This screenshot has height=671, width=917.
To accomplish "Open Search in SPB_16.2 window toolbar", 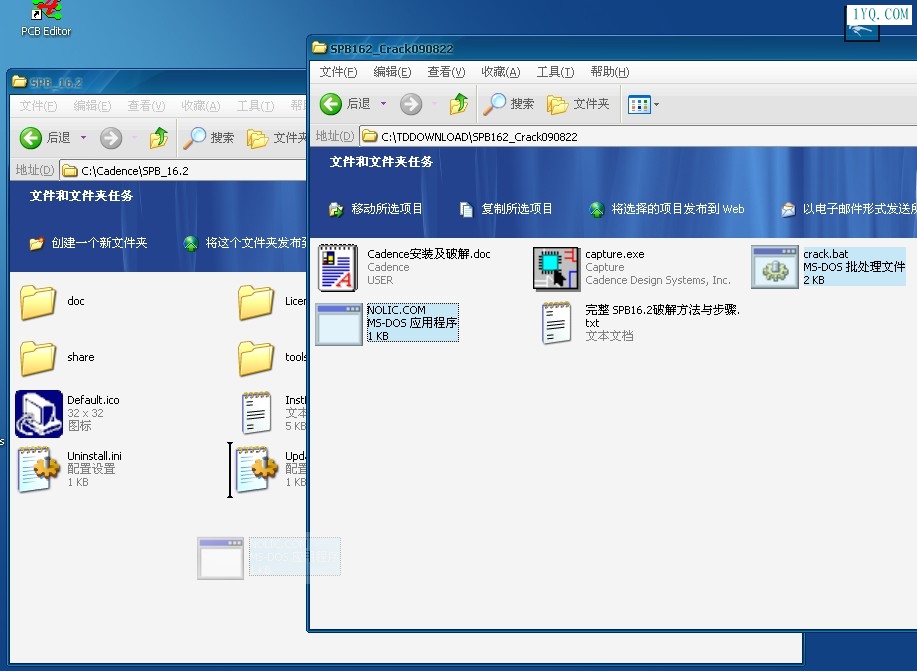I will pos(208,138).
